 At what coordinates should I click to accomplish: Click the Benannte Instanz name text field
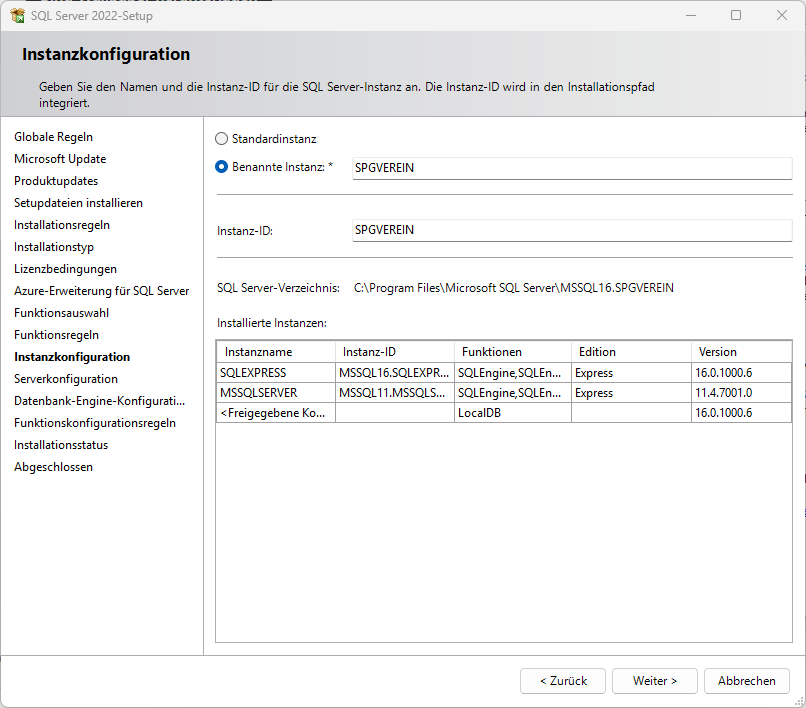(x=571, y=168)
